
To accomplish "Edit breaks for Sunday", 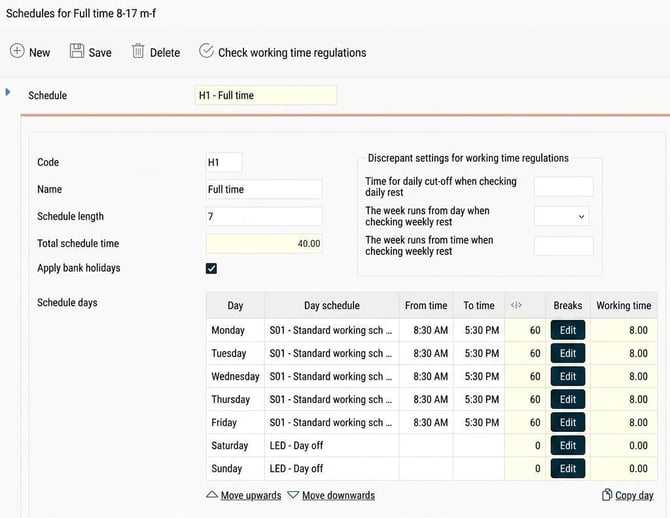I will coord(568,468).
